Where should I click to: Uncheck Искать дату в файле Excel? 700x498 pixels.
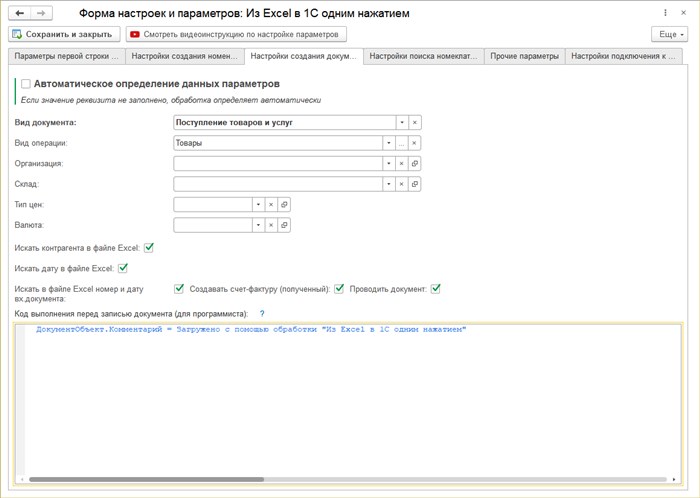pyautogui.click(x=123, y=268)
